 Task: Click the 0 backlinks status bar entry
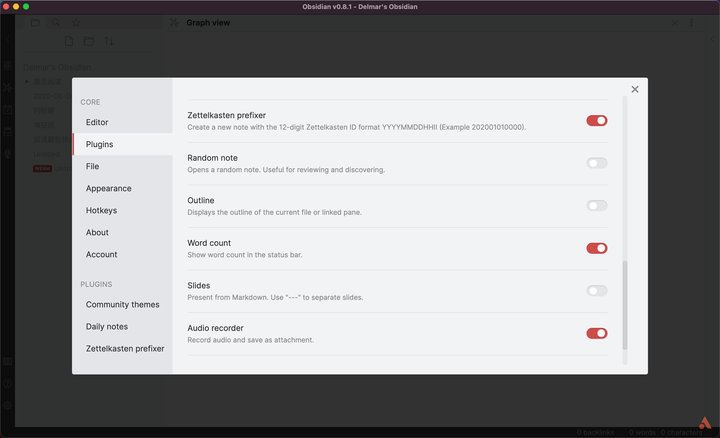point(595,432)
